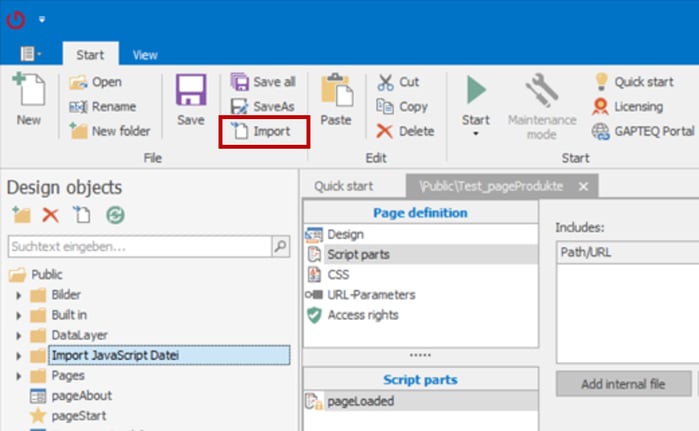Image resolution: width=699 pixels, height=431 pixels.
Task: Choose SaveAs in the File group
Action: [x=263, y=107]
